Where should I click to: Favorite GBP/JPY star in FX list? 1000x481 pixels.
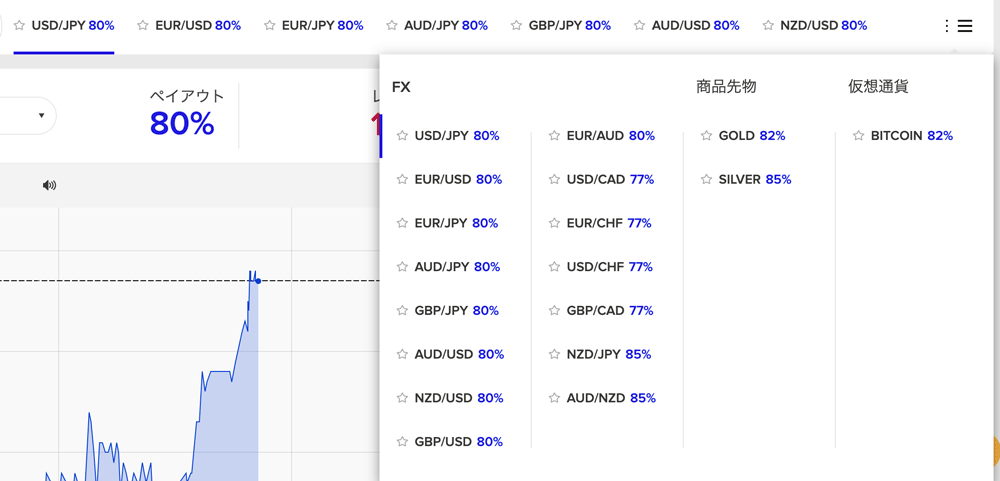[x=402, y=311]
